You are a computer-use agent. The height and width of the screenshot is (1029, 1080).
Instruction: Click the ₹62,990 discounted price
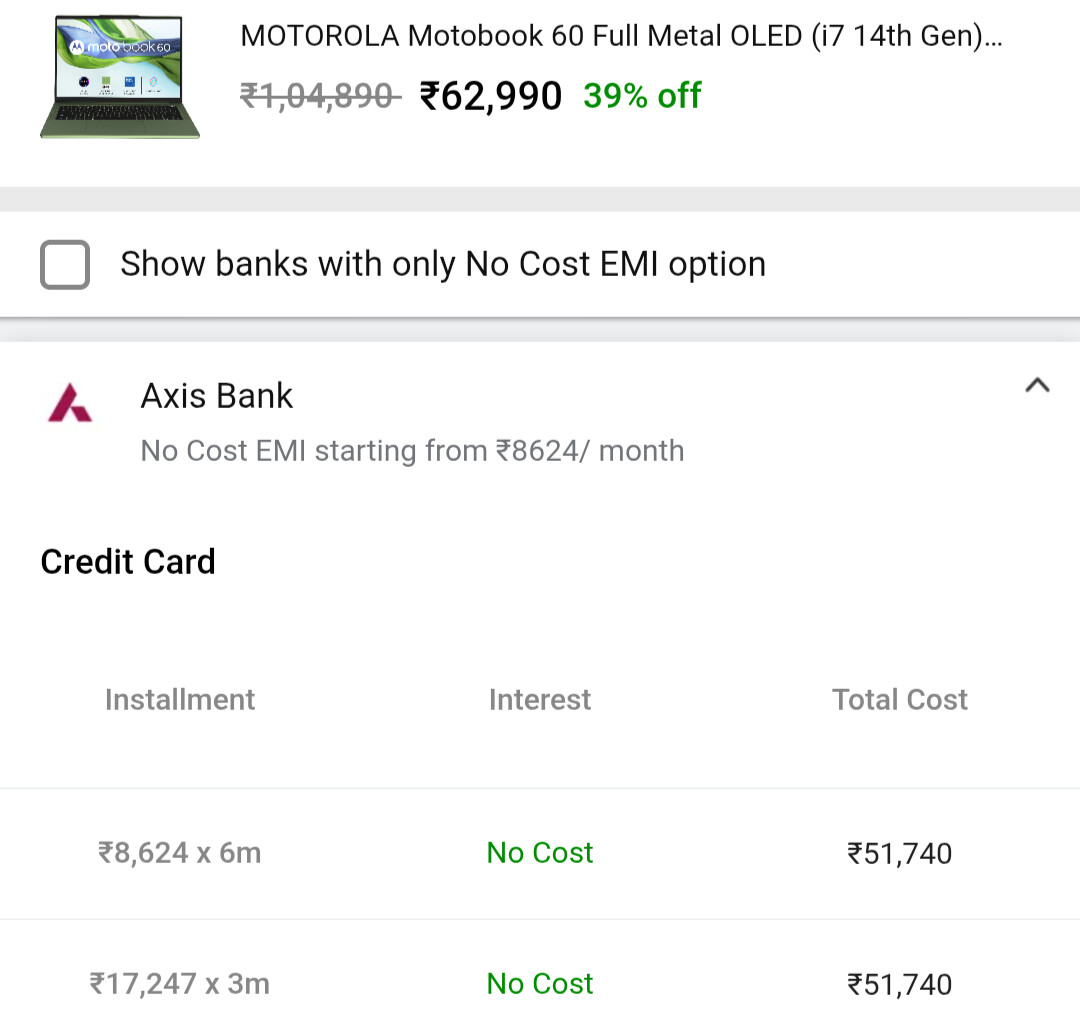pyautogui.click(x=490, y=96)
